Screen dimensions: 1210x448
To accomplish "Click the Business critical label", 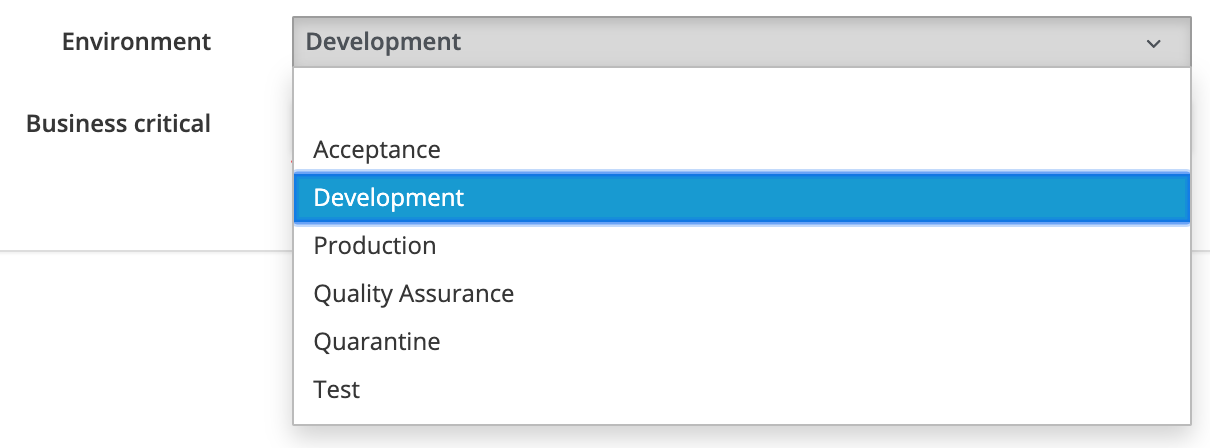I will pyautogui.click(x=118, y=124).
